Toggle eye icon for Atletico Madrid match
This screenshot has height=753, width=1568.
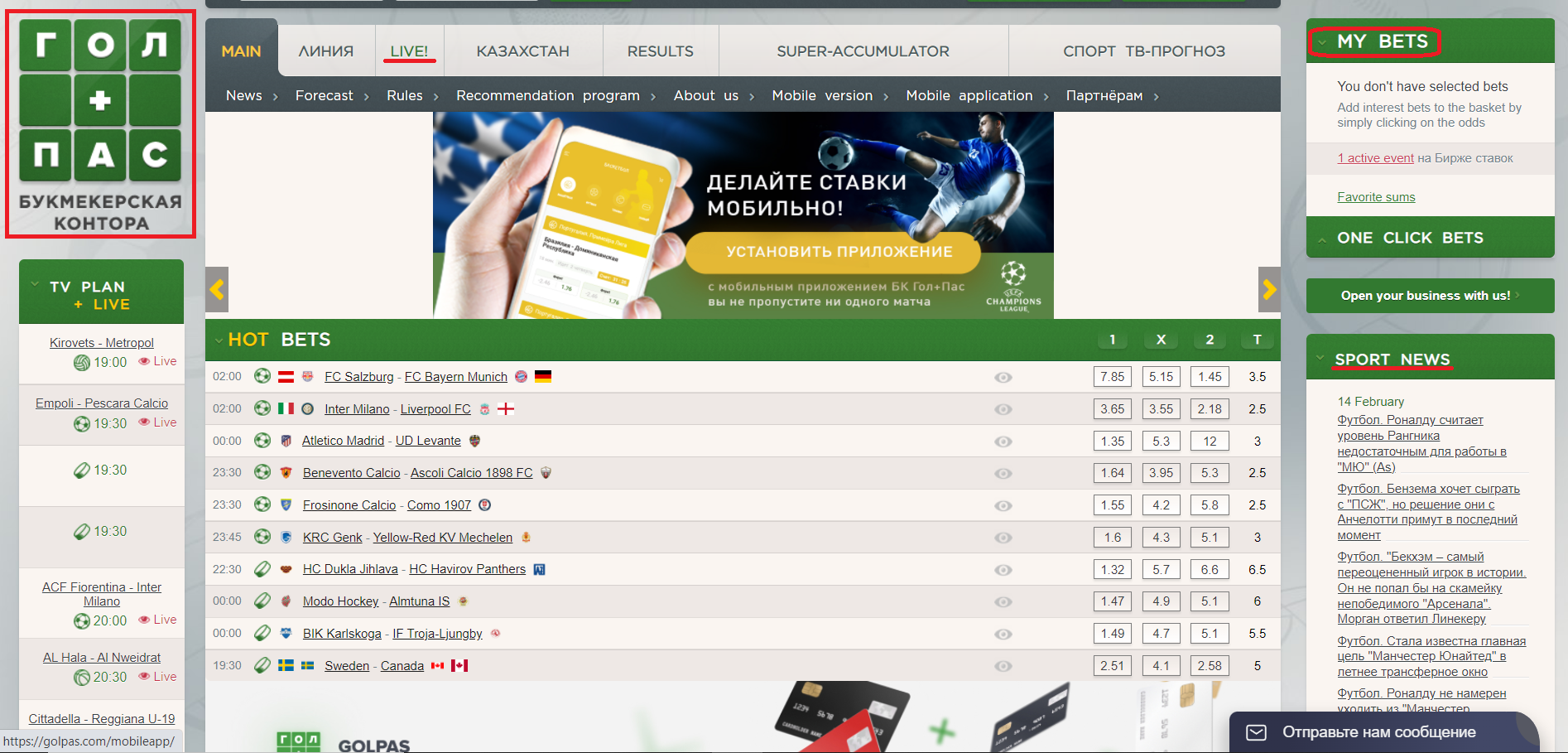click(x=1003, y=442)
